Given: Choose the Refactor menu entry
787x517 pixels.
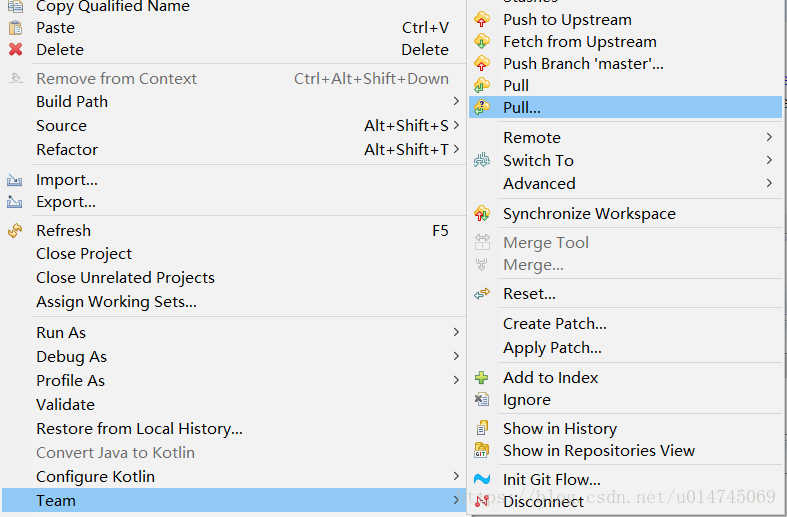Looking at the screenshot, I should point(234,150).
